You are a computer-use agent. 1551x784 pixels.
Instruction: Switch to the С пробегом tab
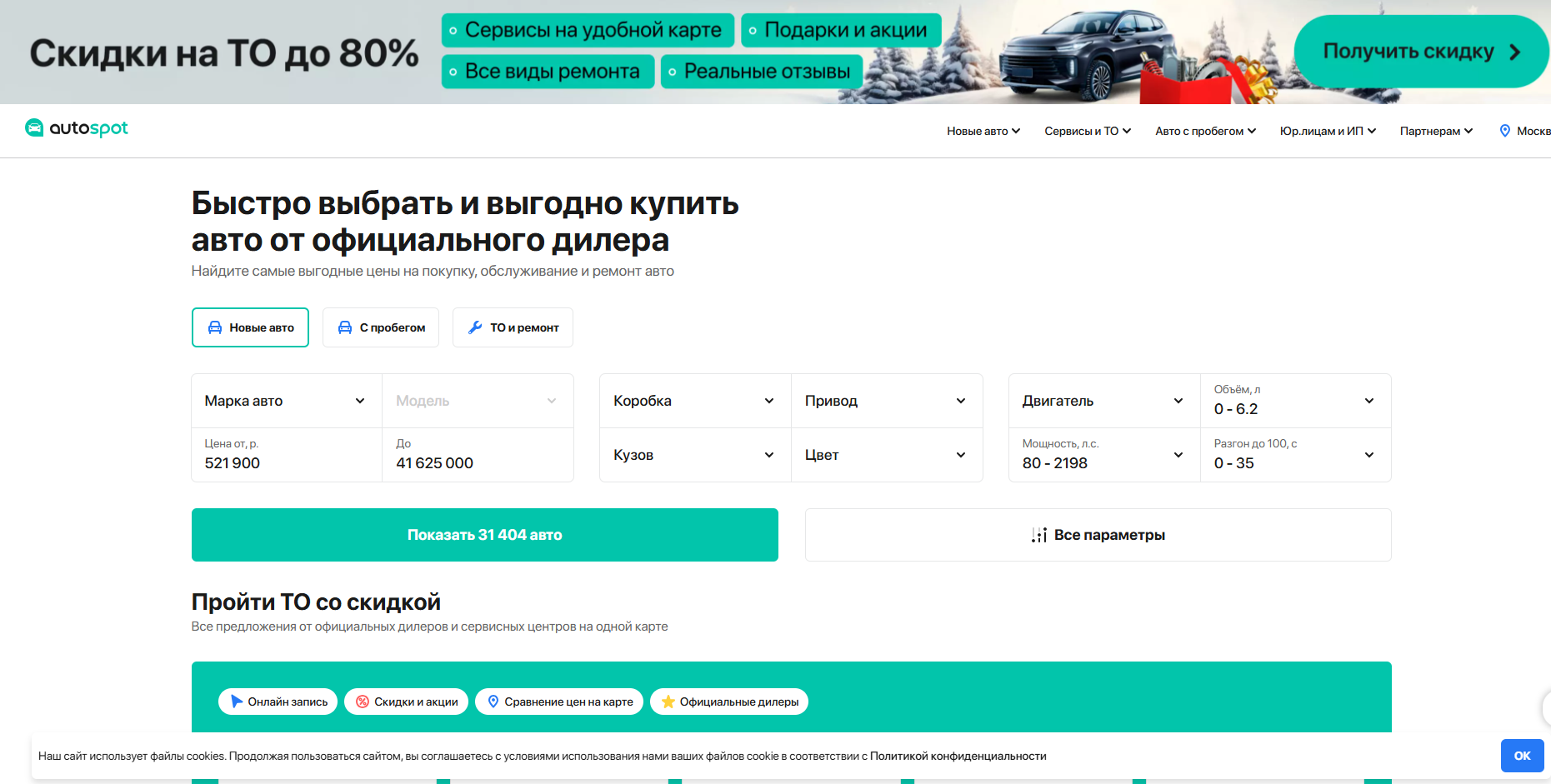[x=381, y=327]
